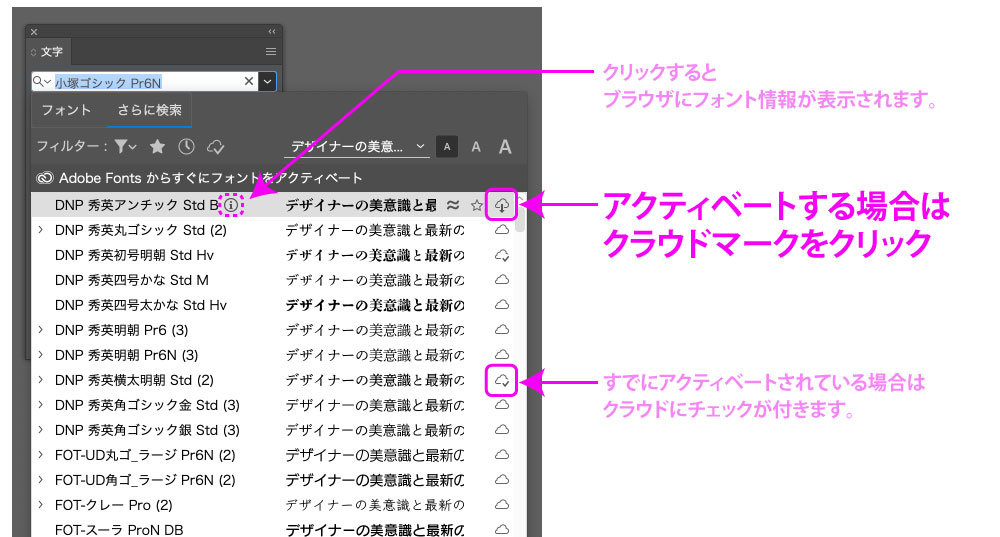Click the フィルター: label
The height and width of the screenshot is (537, 1000).
72,147
